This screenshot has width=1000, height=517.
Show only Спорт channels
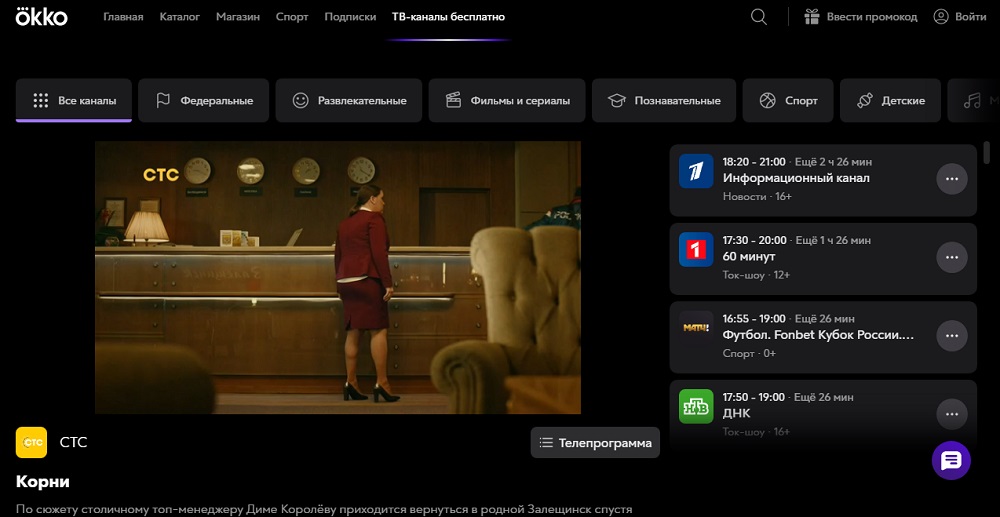pyautogui.click(x=788, y=101)
